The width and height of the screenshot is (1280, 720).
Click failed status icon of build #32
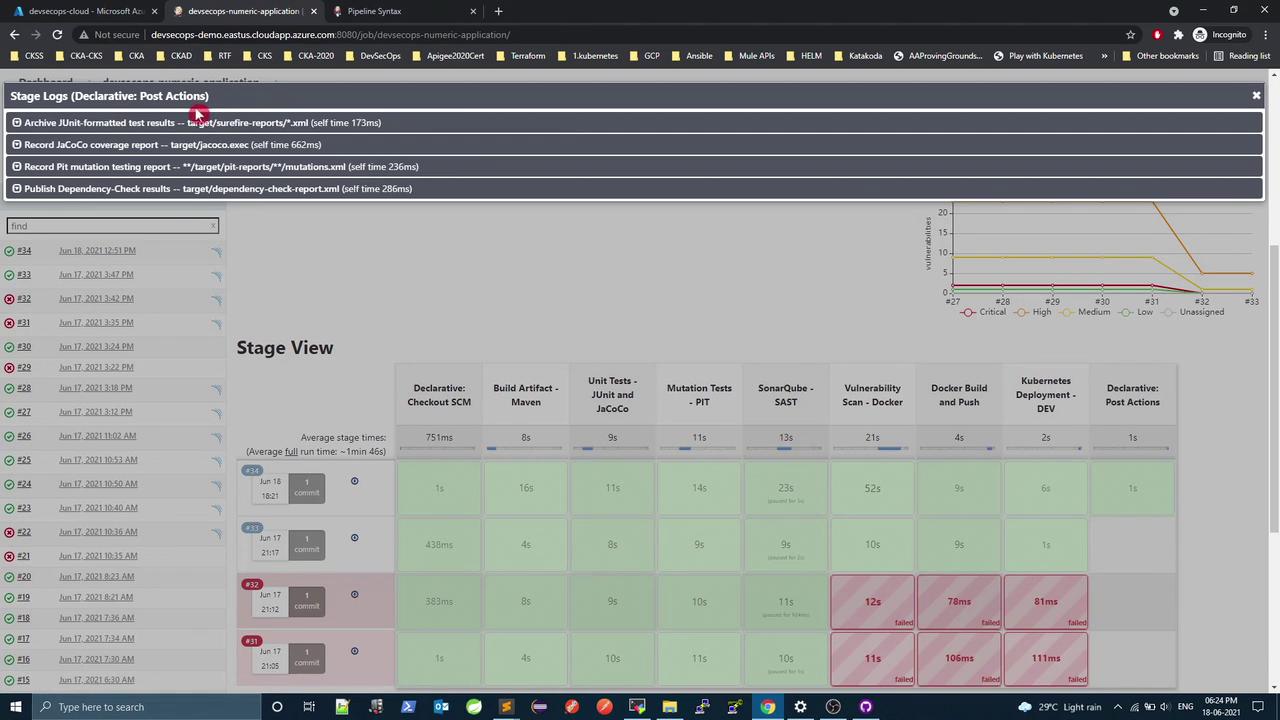click(x=9, y=299)
